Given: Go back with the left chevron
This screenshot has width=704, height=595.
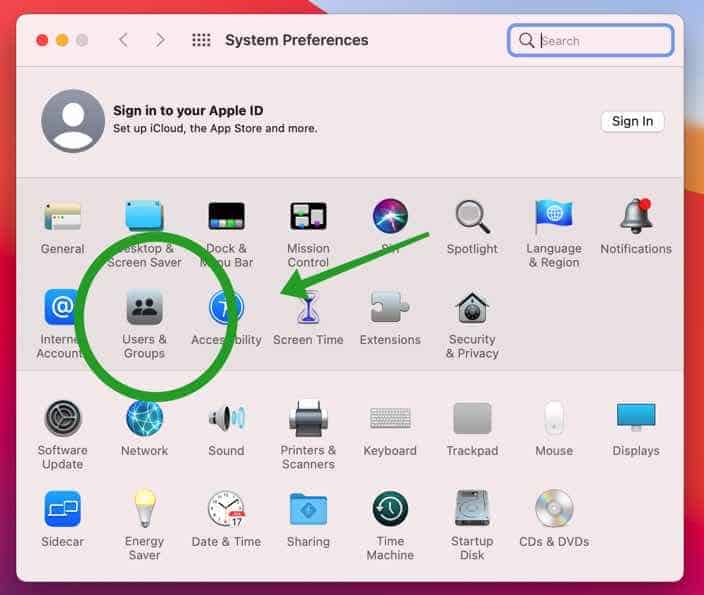Looking at the screenshot, I should [123, 40].
